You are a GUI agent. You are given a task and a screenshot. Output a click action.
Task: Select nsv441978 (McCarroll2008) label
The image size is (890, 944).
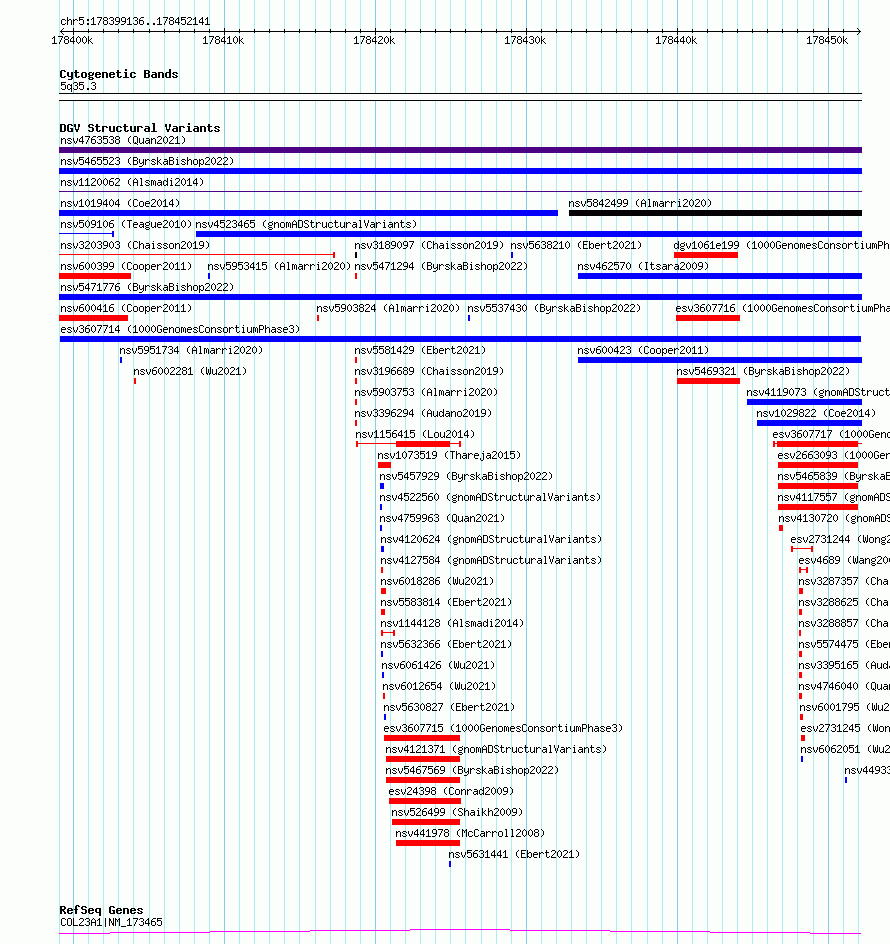click(x=470, y=833)
